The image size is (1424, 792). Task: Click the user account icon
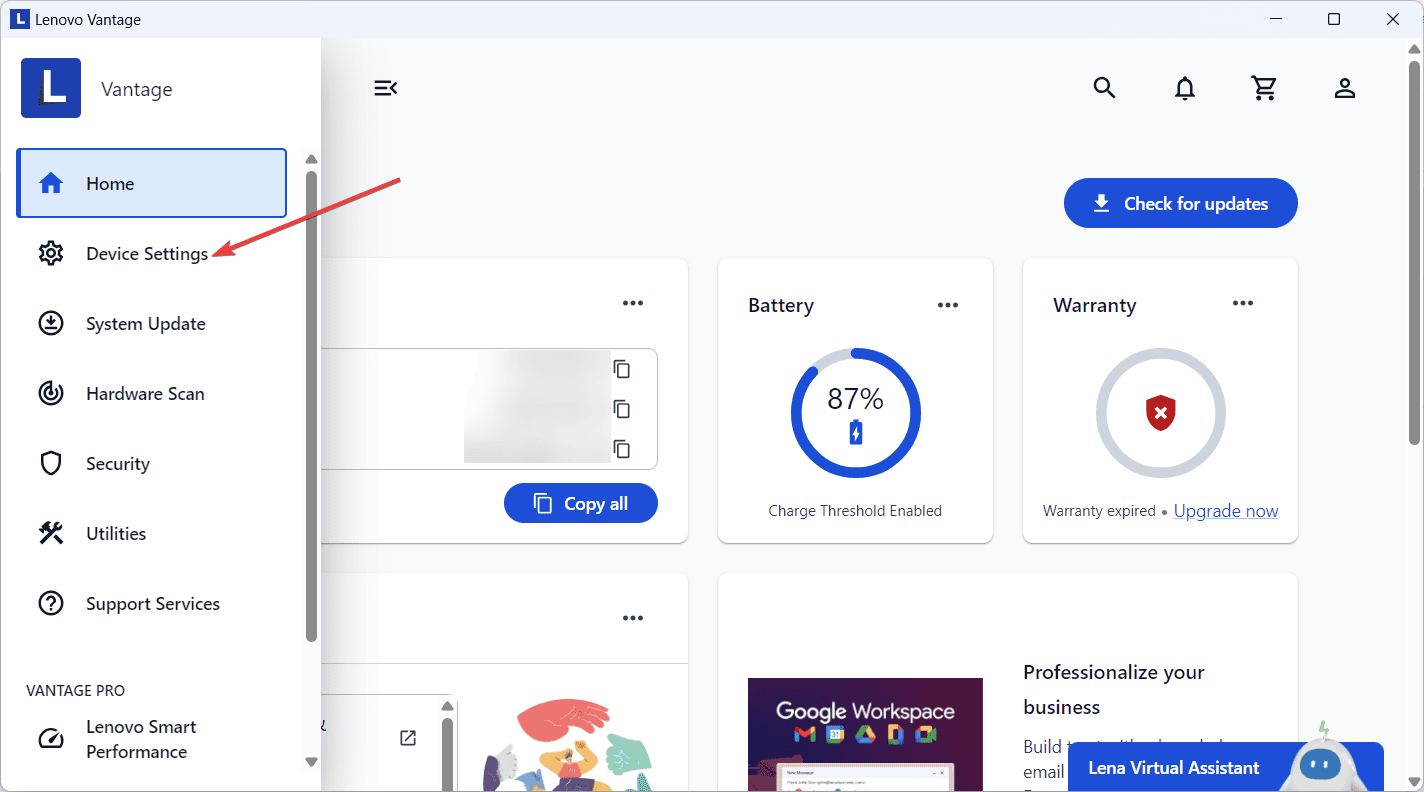pyautogui.click(x=1345, y=88)
